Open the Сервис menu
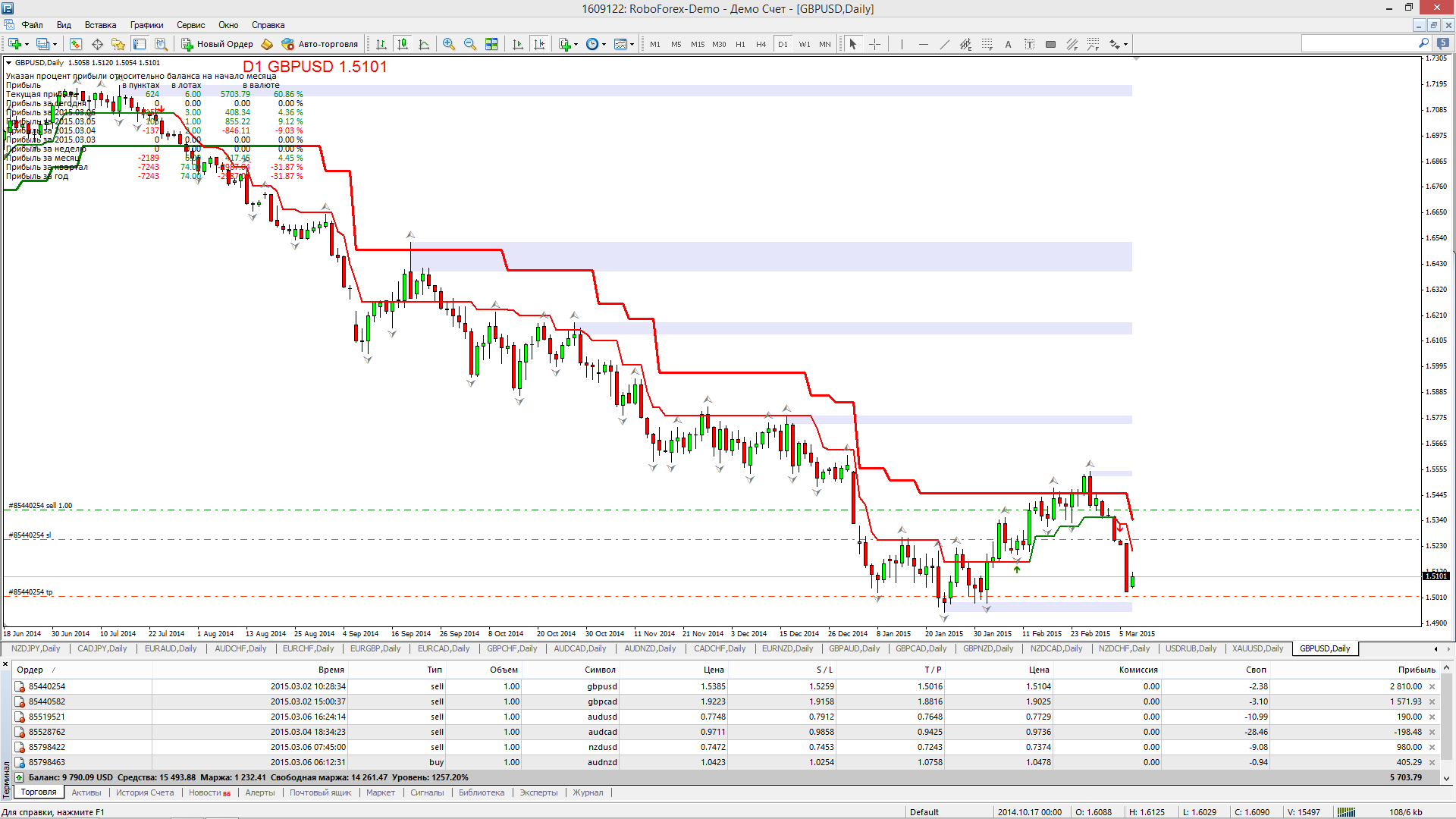 click(191, 25)
